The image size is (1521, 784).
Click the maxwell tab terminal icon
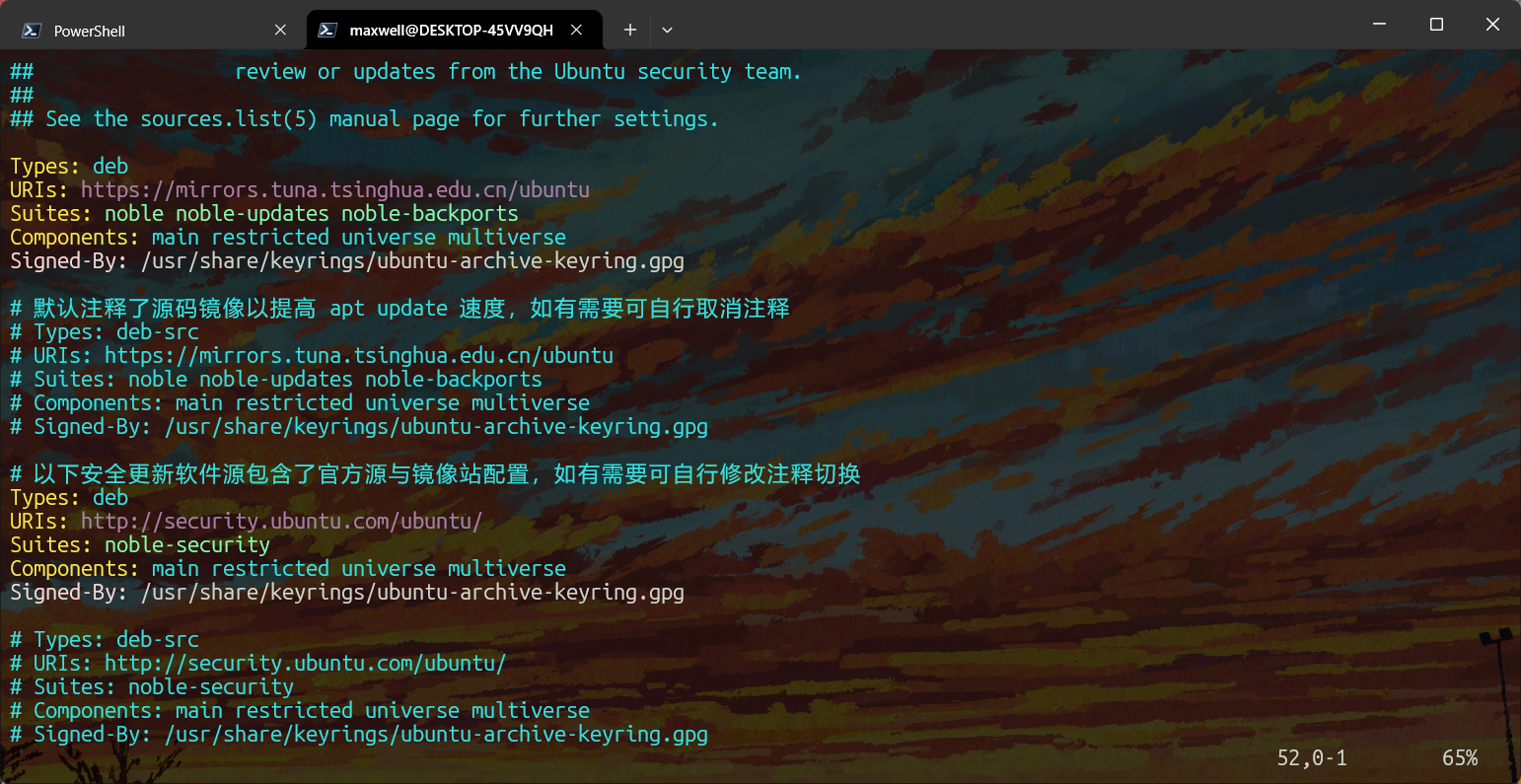(x=327, y=31)
